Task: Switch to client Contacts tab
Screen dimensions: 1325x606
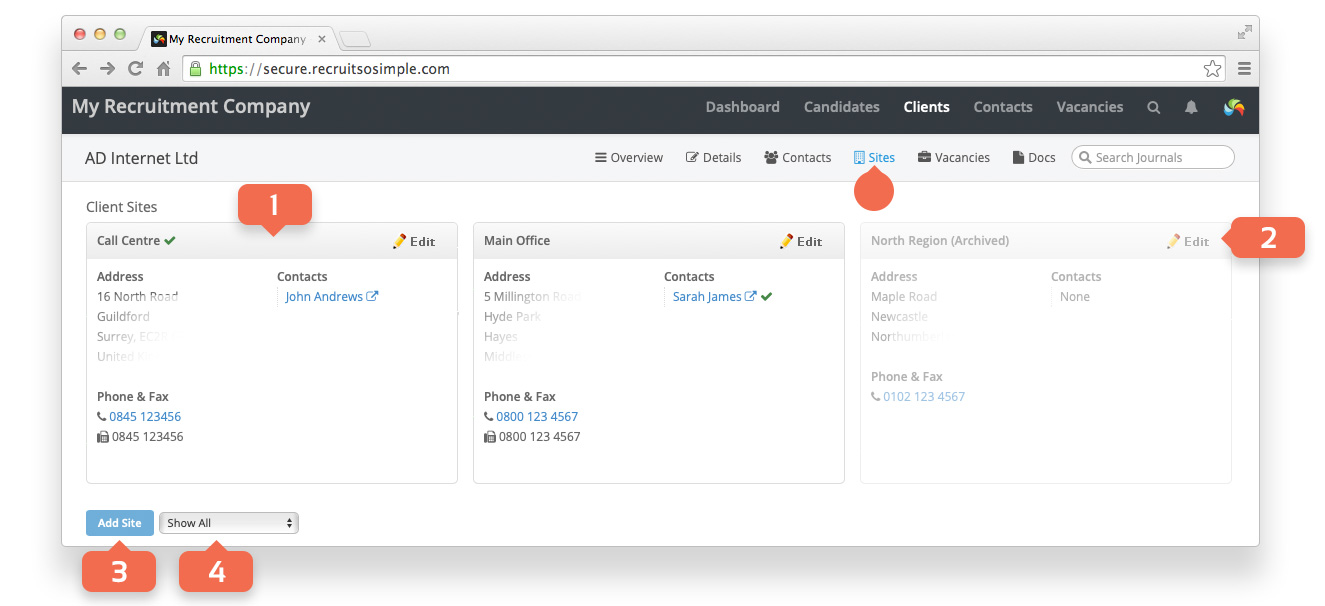Action: (x=798, y=158)
